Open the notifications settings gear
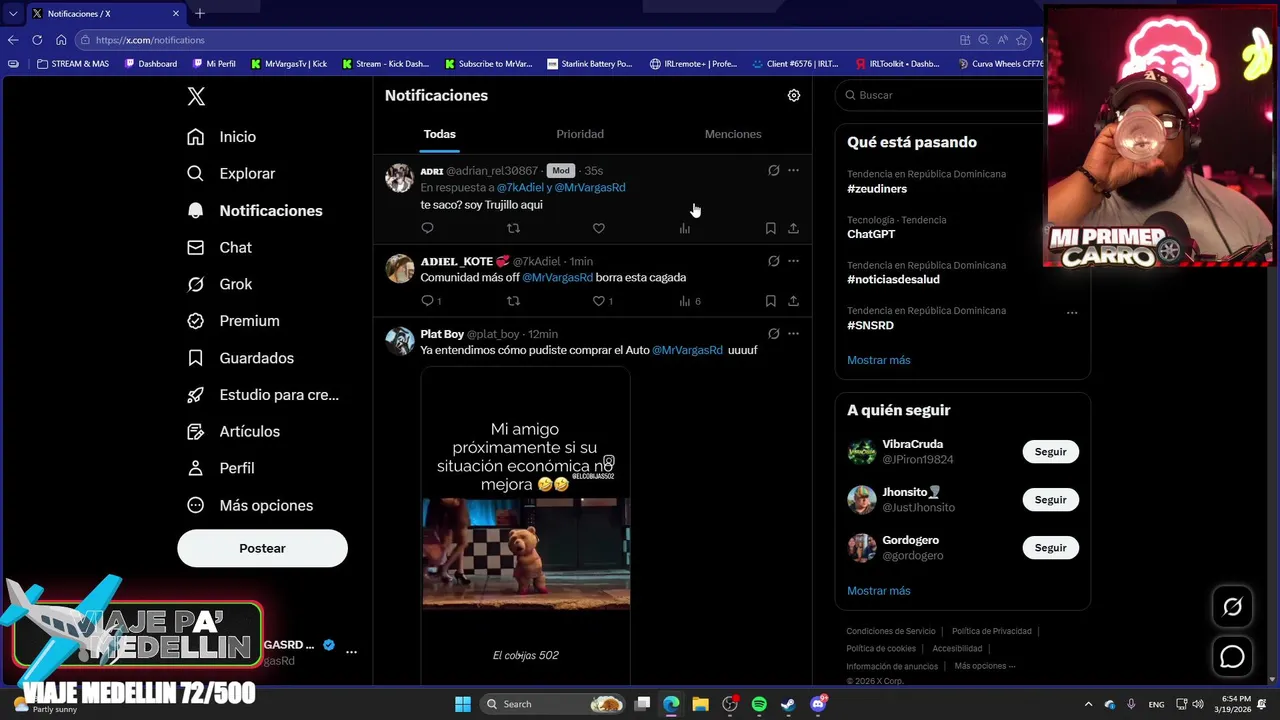The height and width of the screenshot is (720, 1280). 794,95
